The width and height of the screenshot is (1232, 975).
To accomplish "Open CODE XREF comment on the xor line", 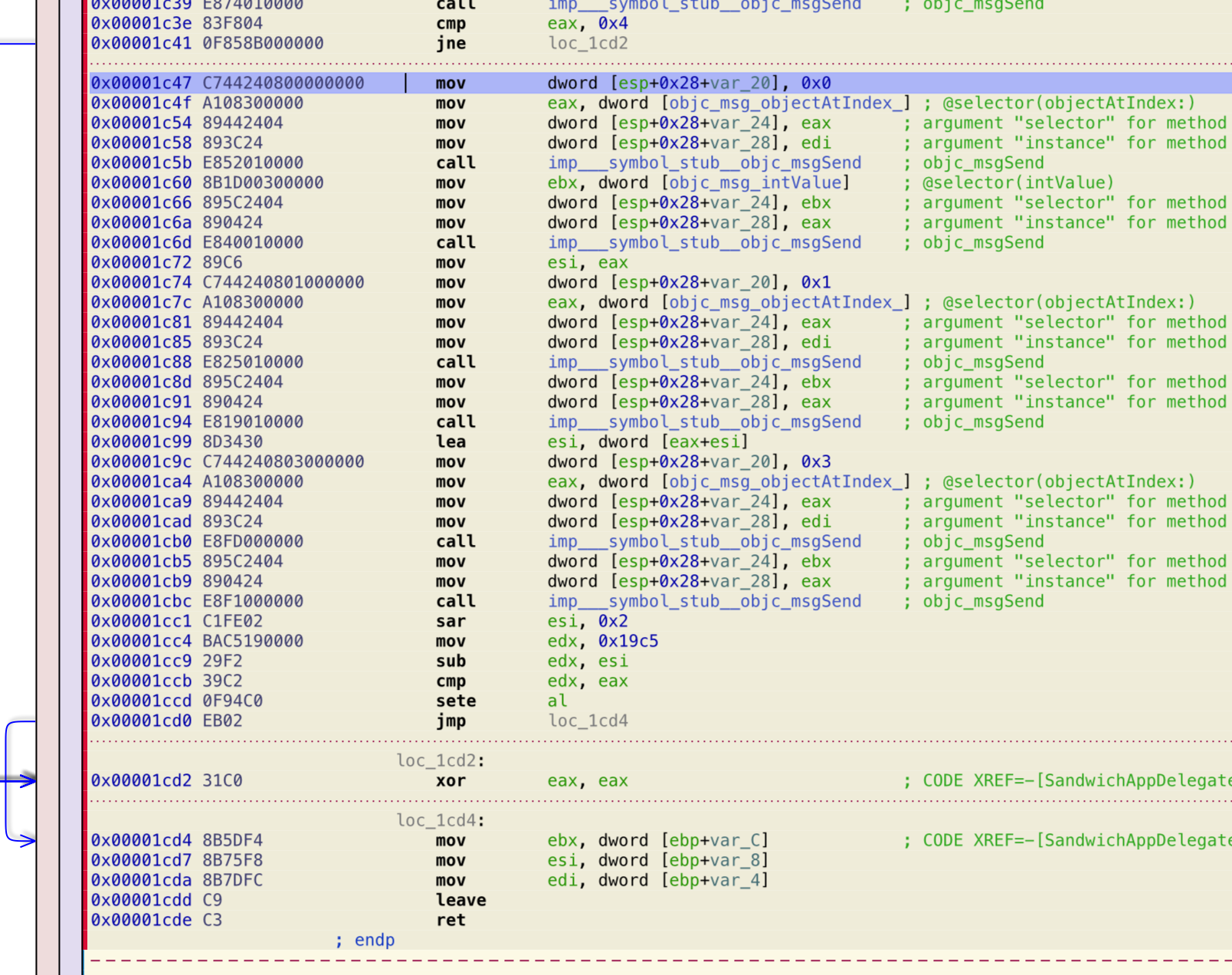I will click(1067, 780).
